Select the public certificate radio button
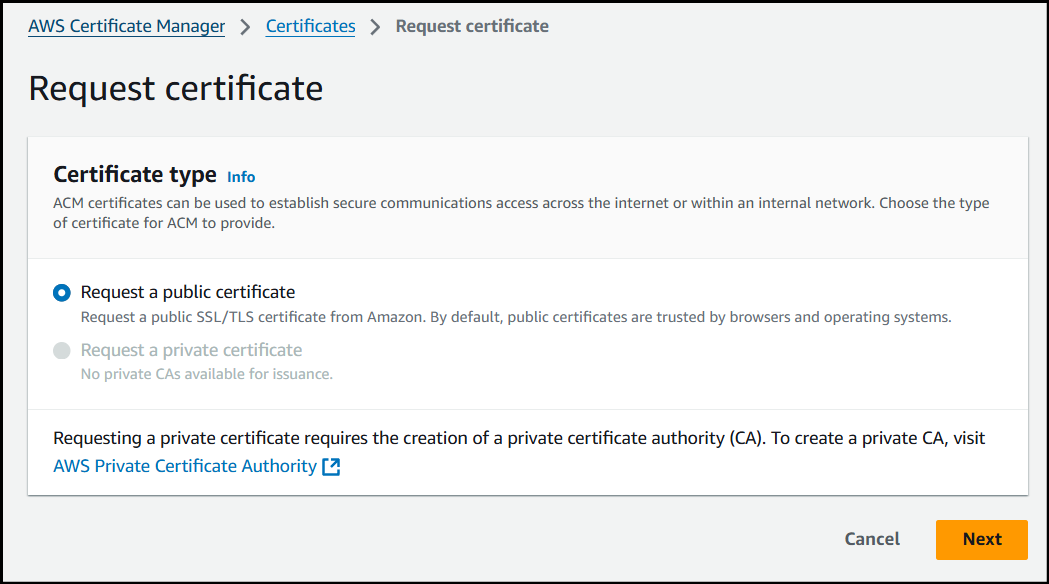1049x584 pixels. (x=62, y=293)
